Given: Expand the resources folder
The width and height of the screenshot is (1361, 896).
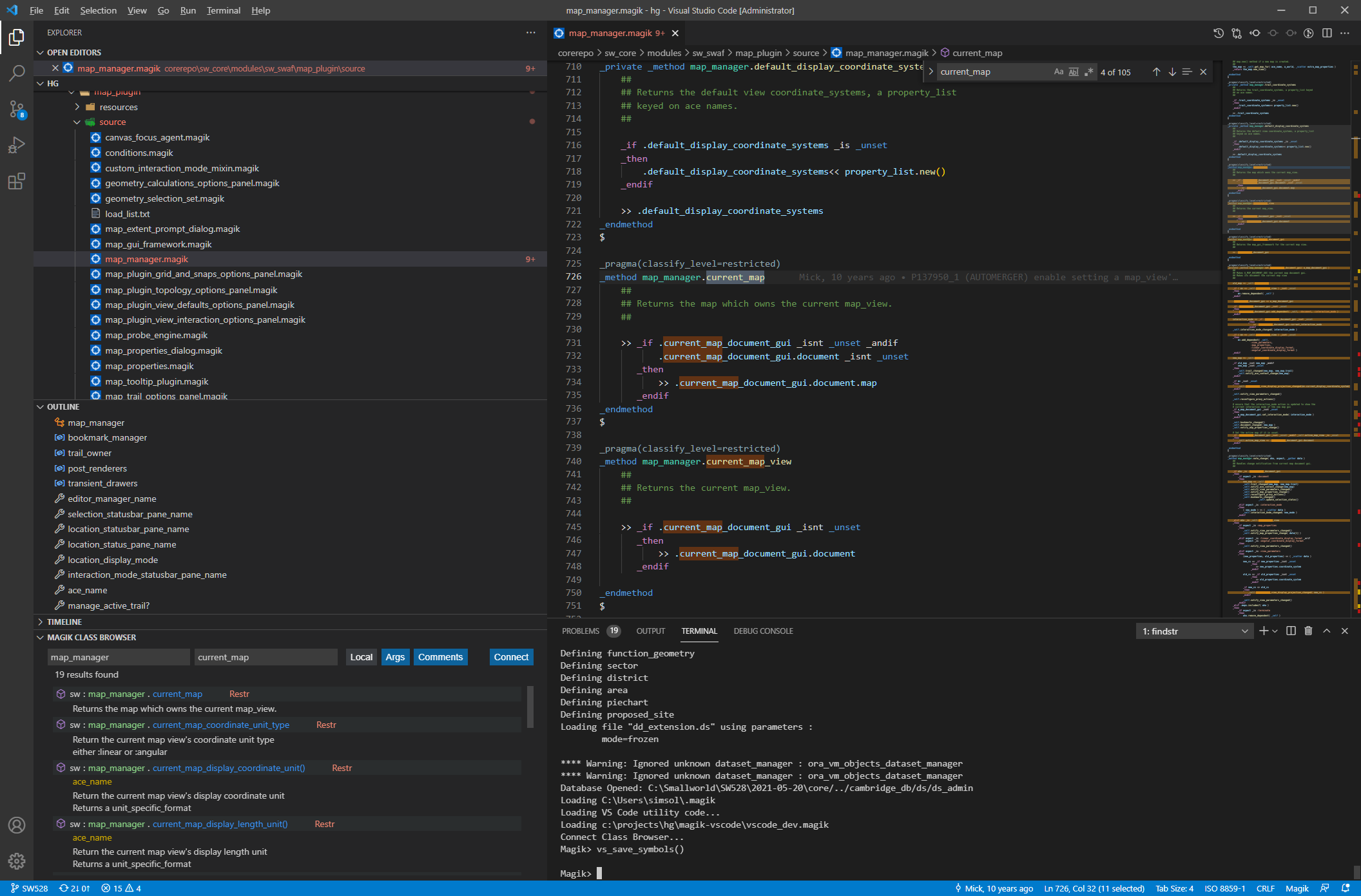Looking at the screenshot, I should [119, 107].
